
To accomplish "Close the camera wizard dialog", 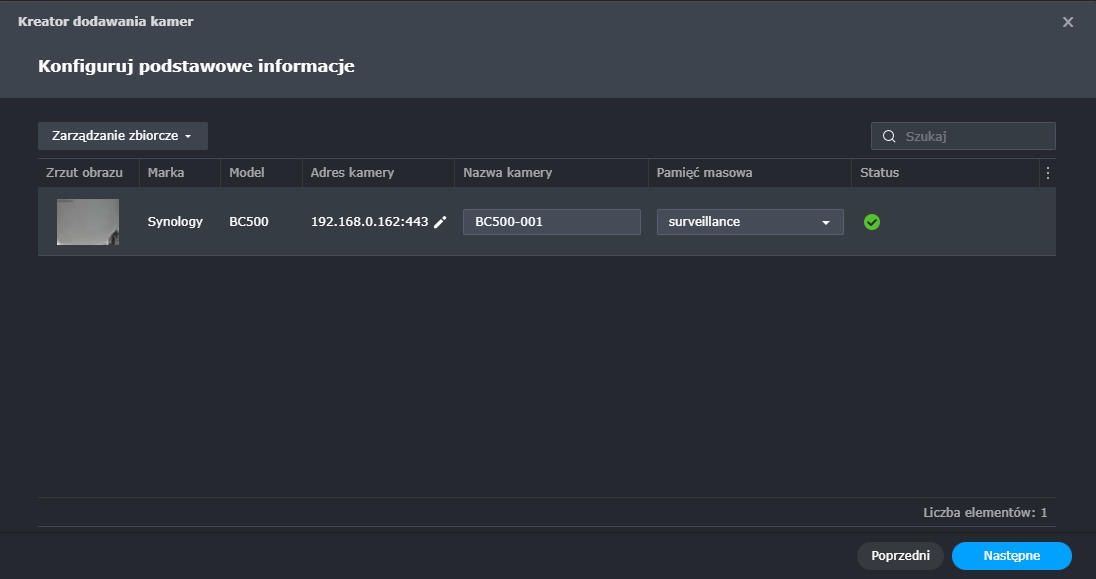I will click(x=1067, y=22).
